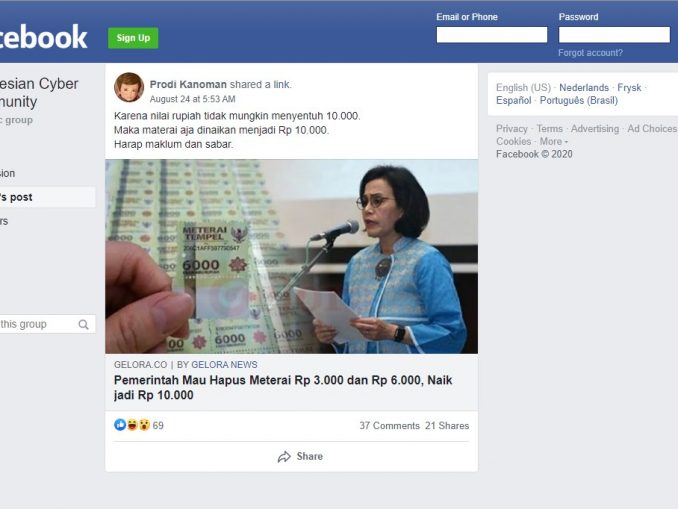Viewport: 678px width, 509px height.
Task: Click the Like reaction icon
Action: (x=120, y=425)
